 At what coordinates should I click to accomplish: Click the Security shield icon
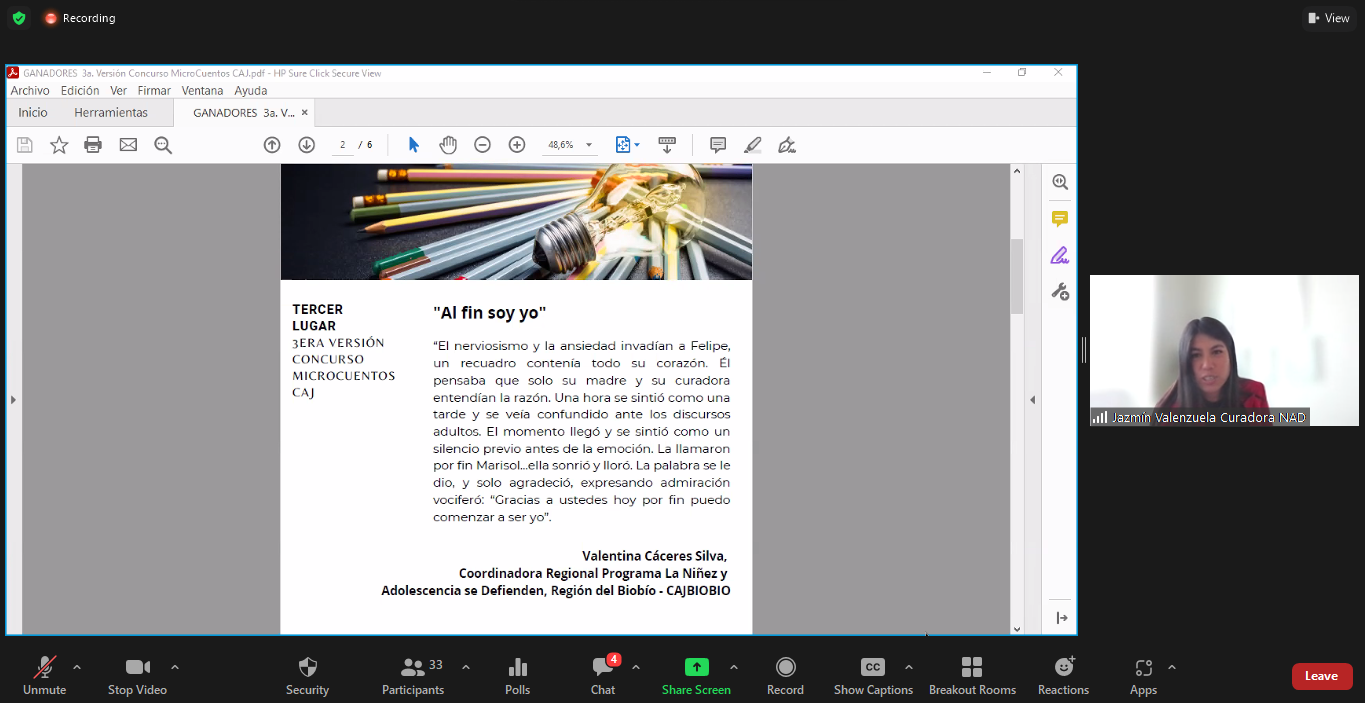[307, 675]
